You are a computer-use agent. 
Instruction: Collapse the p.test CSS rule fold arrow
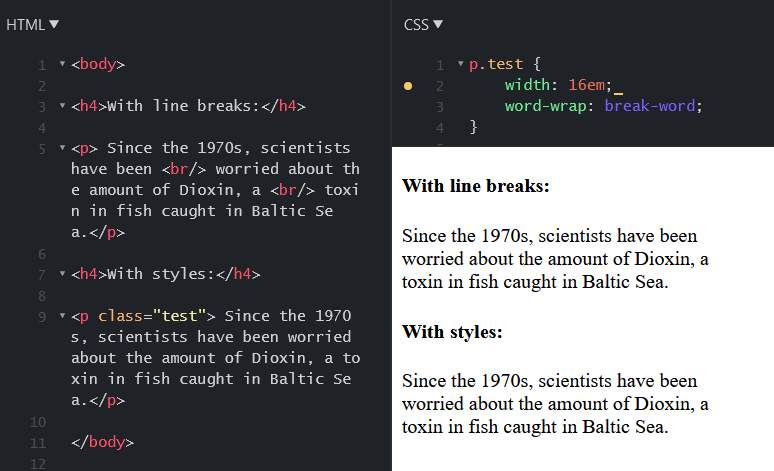(x=461, y=64)
